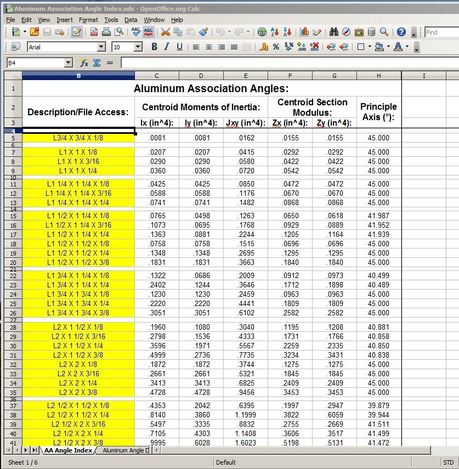The width and height of the screenshot is (459, 469).
Task: Open the File menu
Action: click(x=10, y=20)
